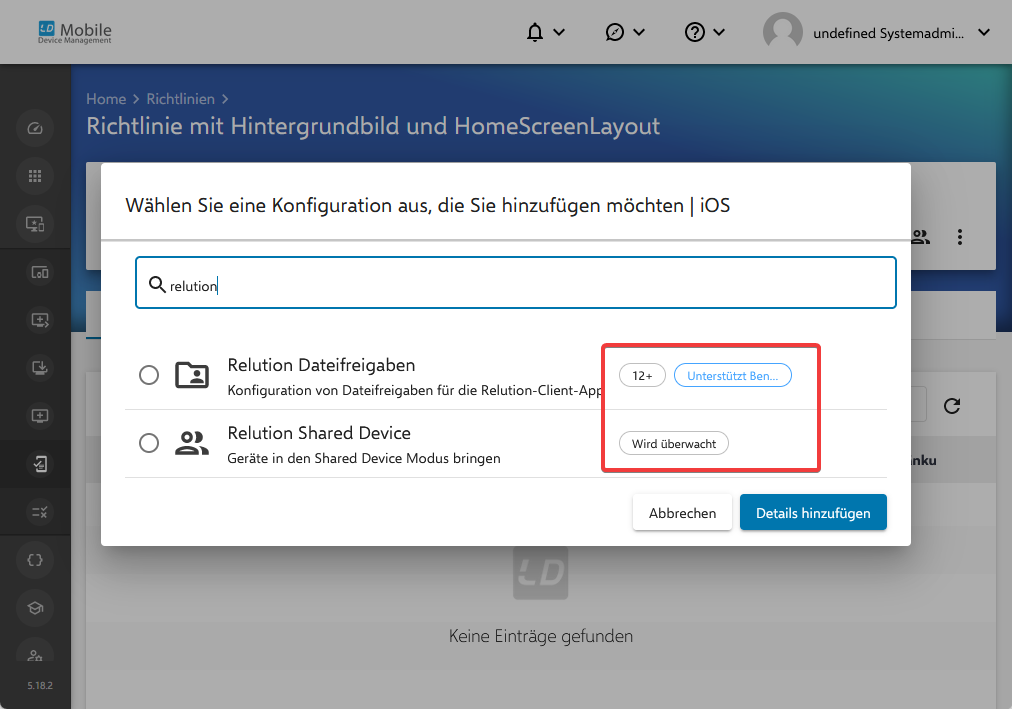Open the help question mark icon

pos(694,32)
